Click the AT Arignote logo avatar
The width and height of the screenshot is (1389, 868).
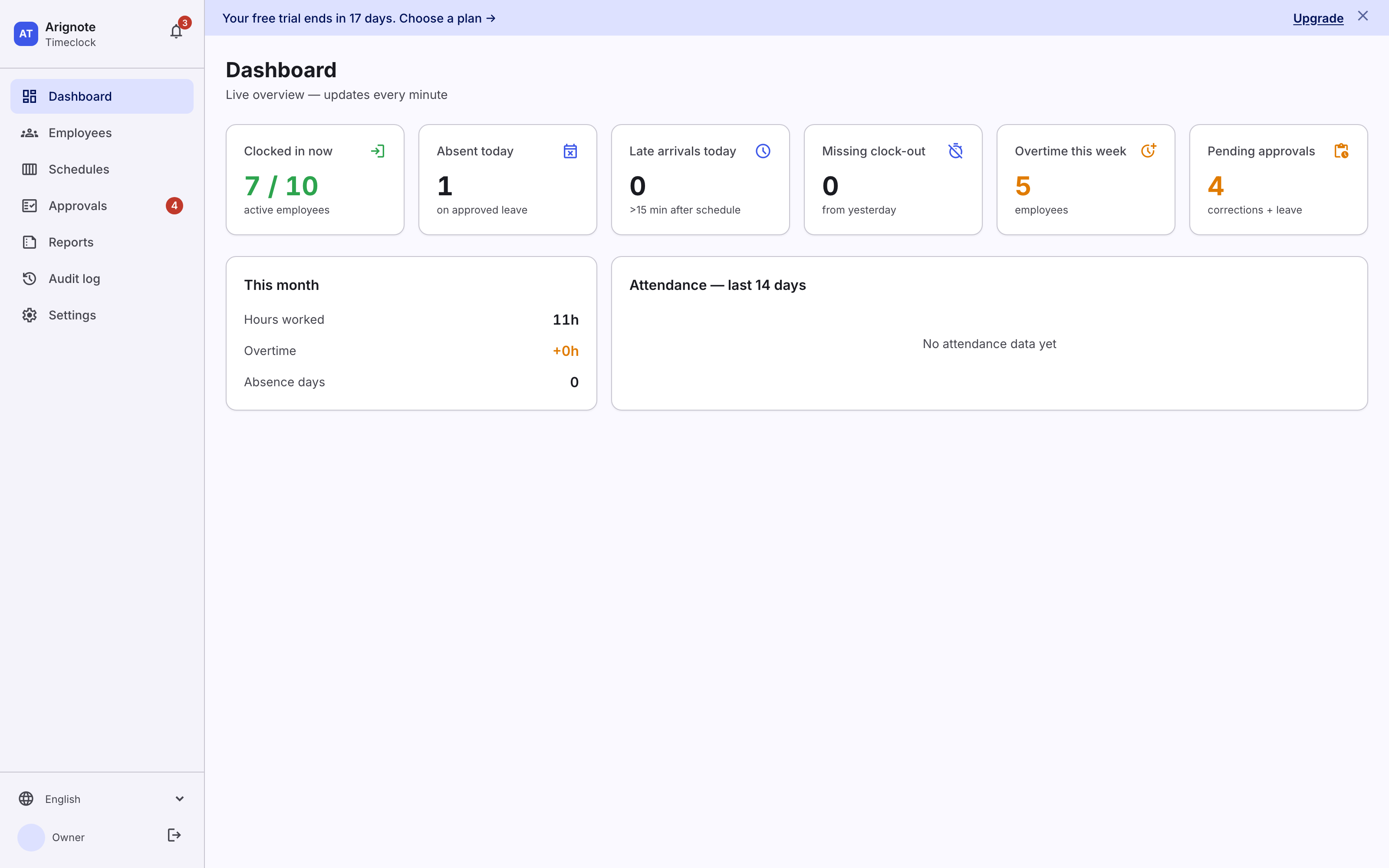coord(26,34)
